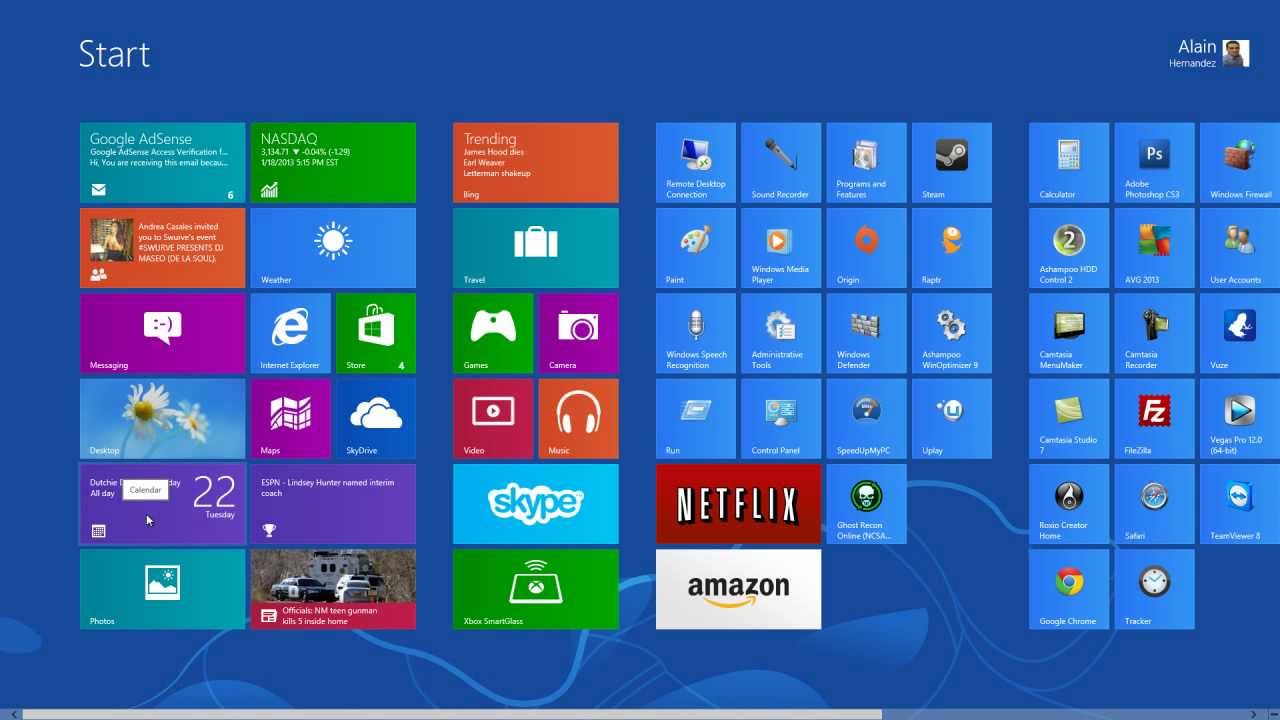The width and height of the screenshot is (1280, 720).
Task: Launch Vegas Pro 12.0 (64-bit)
Action: click(x=1240, y=419)
